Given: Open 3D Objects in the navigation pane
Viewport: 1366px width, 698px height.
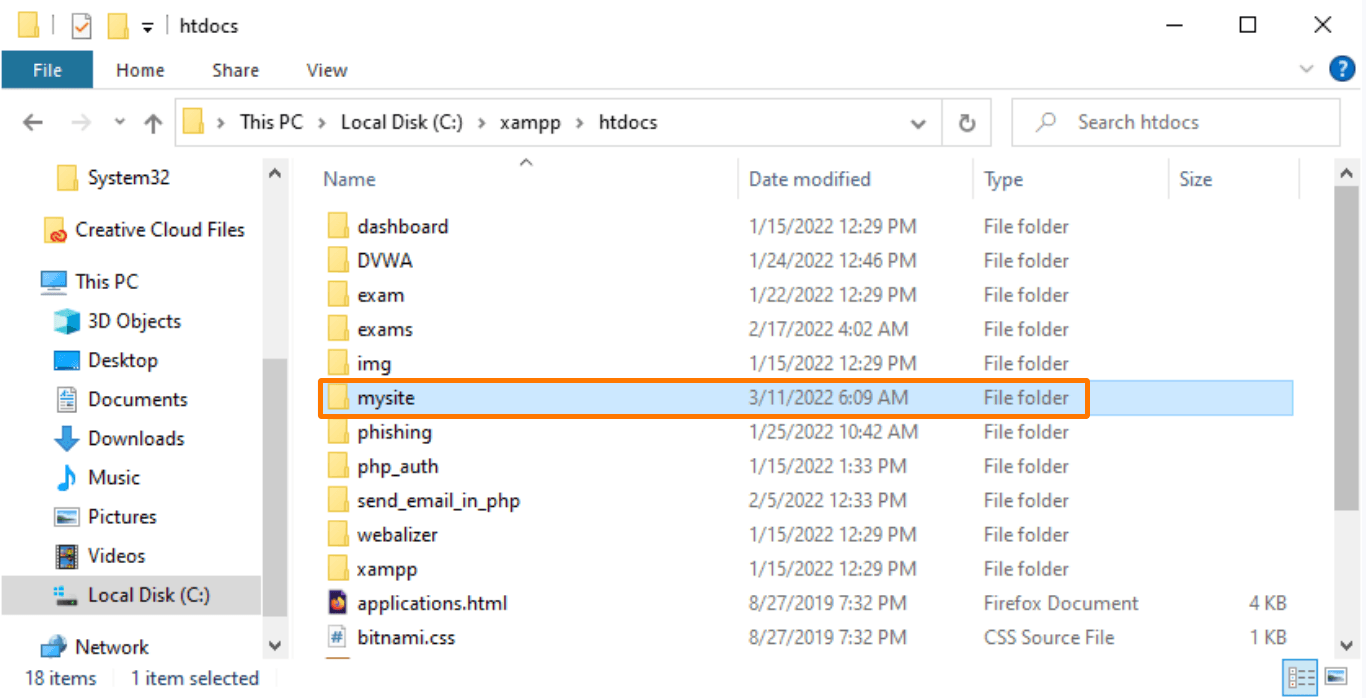Looking at the screenshot, I should point(134,321).
